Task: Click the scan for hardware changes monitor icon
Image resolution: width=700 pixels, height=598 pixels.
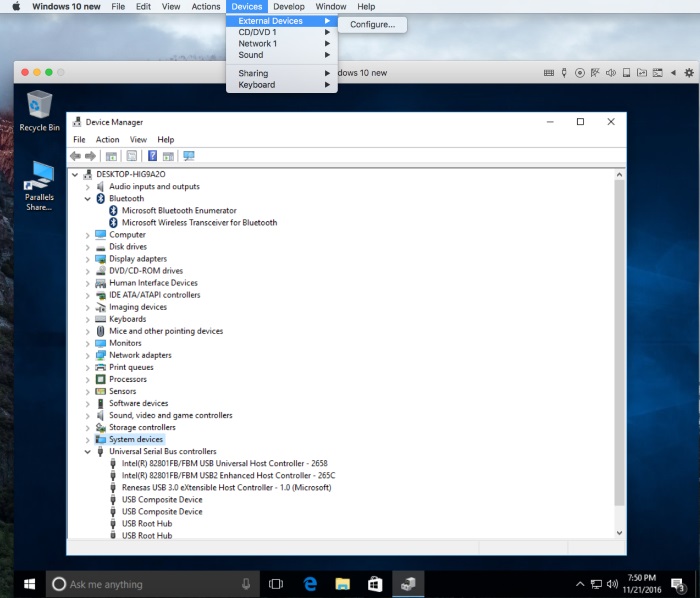Action: (189, 156)
